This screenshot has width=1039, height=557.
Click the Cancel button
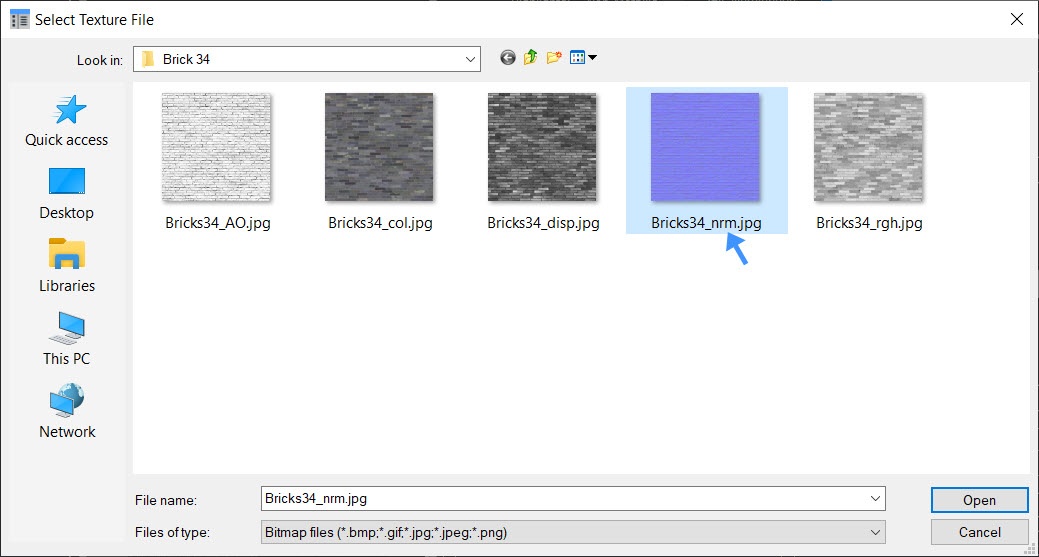coord(979,532)
